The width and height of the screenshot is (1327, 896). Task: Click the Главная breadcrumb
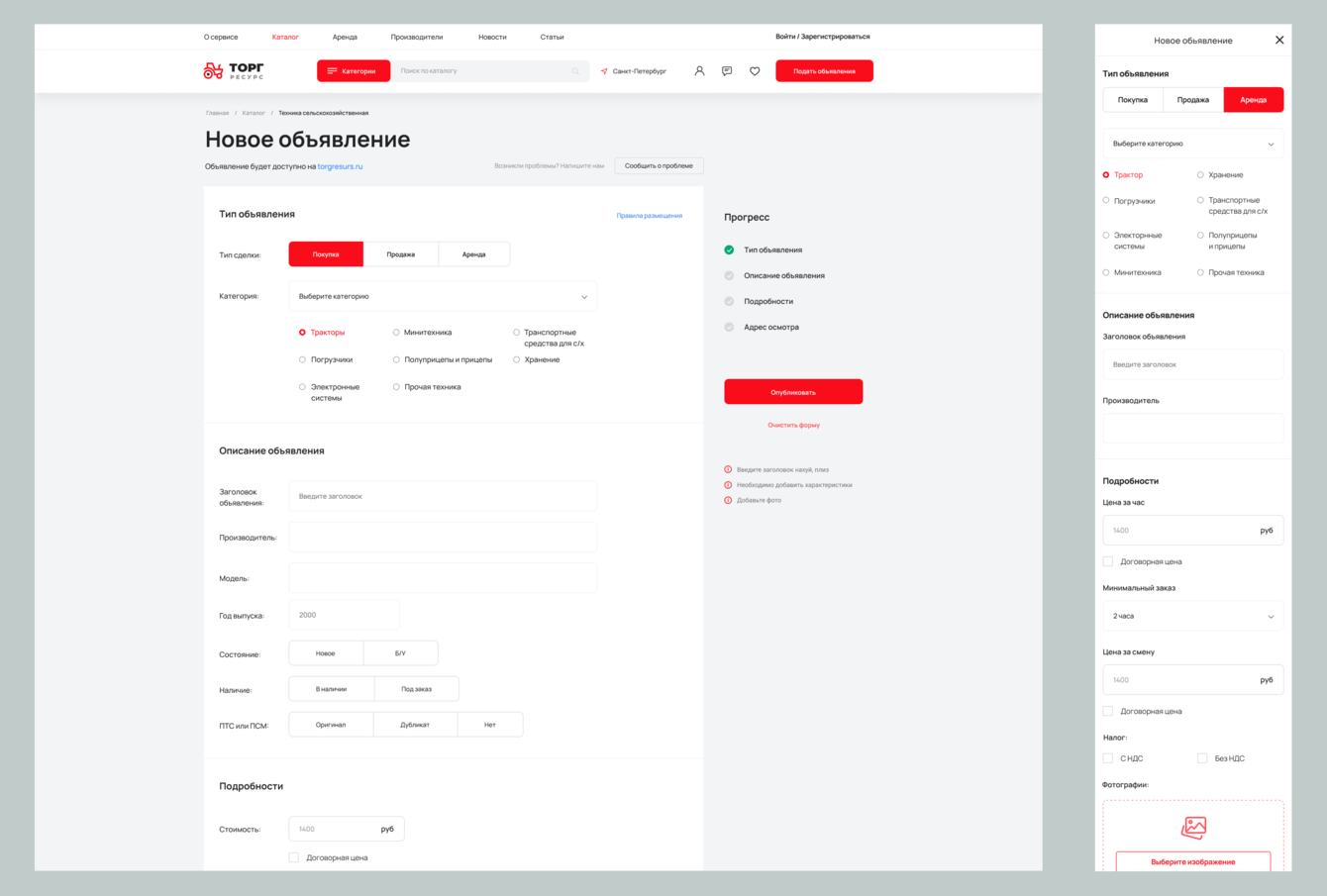coord(217,113)
